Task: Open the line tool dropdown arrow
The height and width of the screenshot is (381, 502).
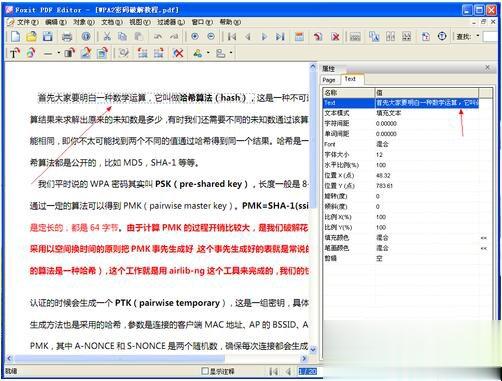Action: 58,53
